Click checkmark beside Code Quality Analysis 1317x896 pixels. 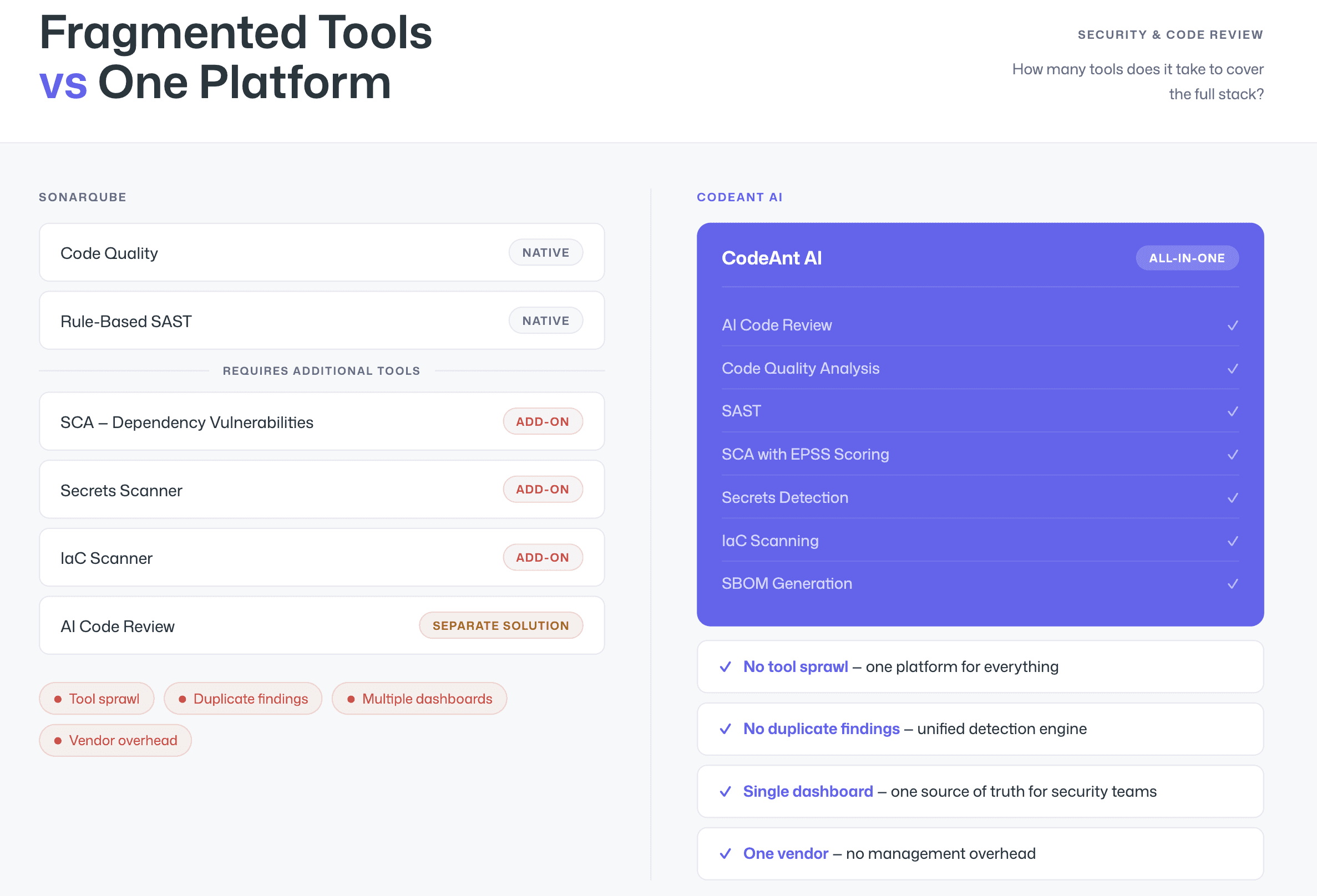[x=1233, y=369]
